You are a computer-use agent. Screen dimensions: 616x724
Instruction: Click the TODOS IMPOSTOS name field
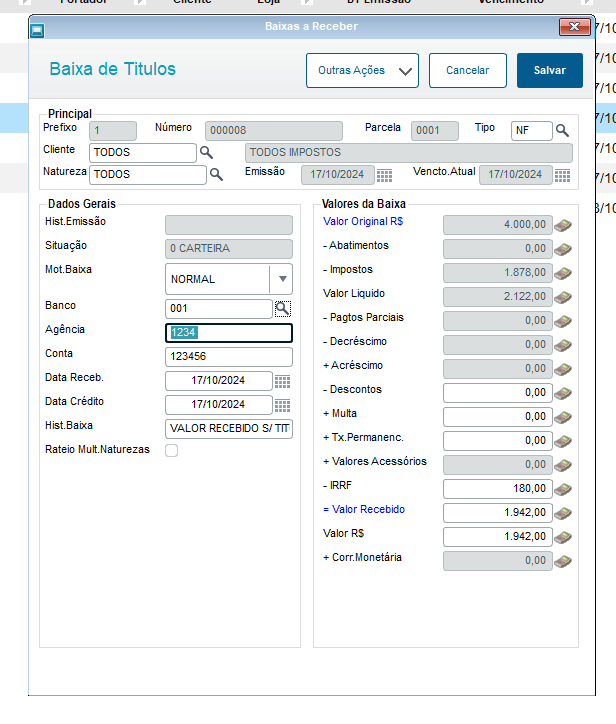coord(409,152)
